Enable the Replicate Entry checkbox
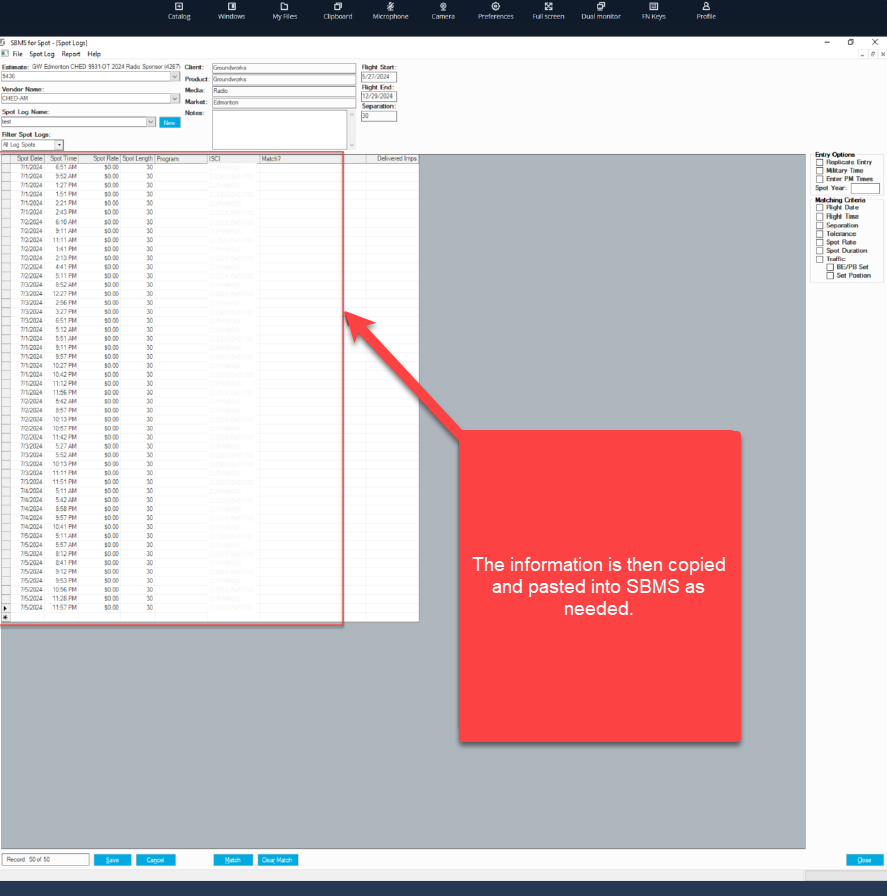Image resolution: width=887 pixels, height=896 pixels. click(820, 162)
